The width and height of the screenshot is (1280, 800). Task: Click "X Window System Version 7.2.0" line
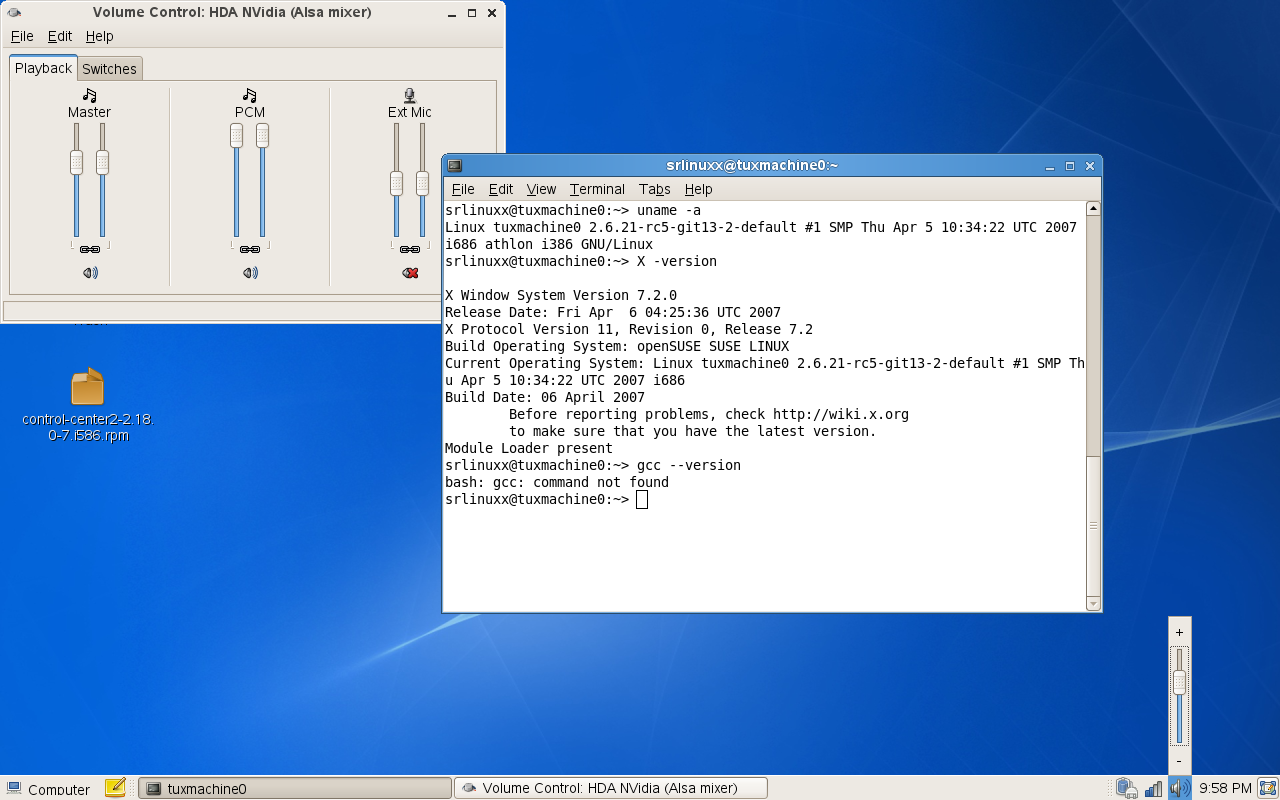pos(561,295)
